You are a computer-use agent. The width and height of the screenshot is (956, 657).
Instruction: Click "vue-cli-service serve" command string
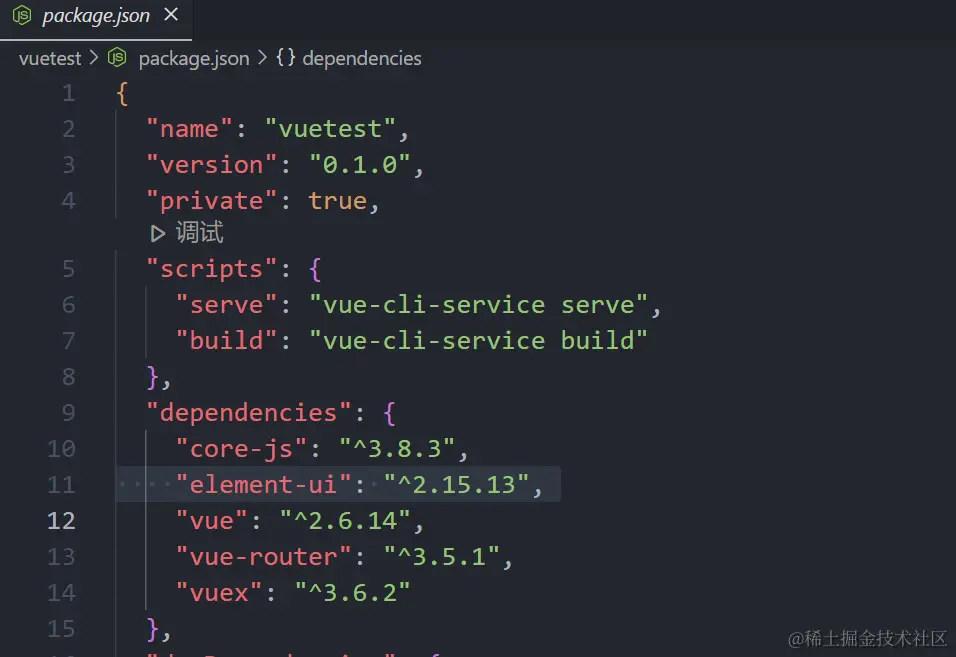click(x=479, y=305)
